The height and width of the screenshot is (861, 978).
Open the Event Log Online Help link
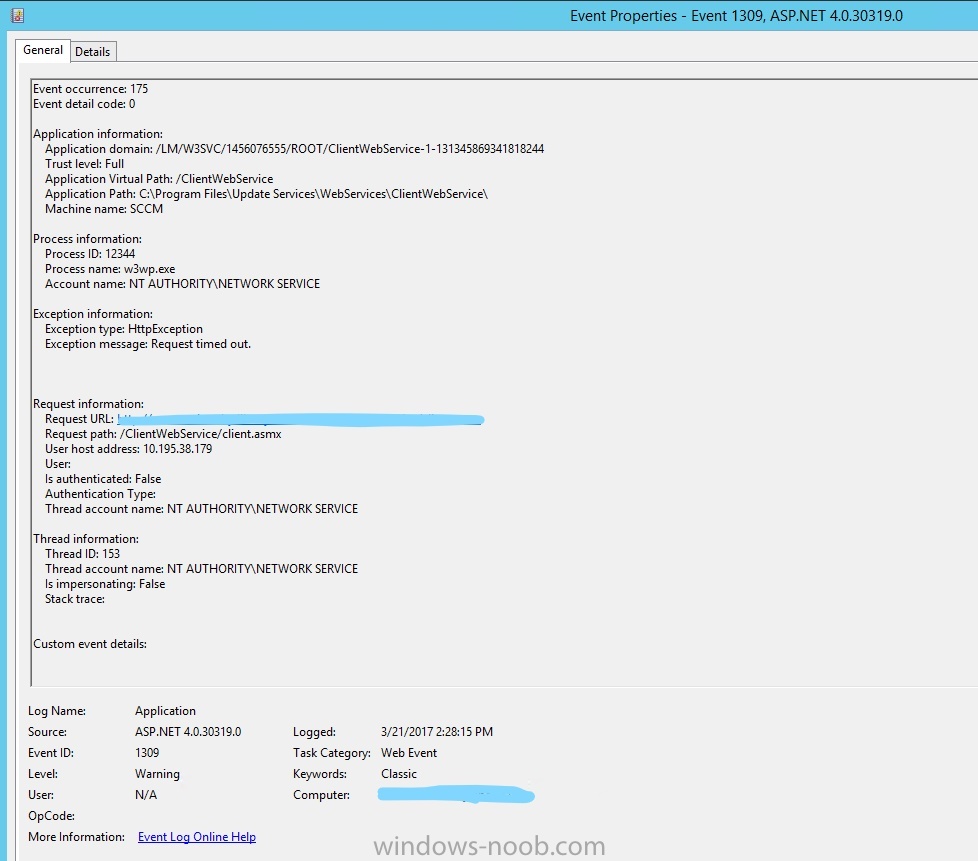[197, 837]
